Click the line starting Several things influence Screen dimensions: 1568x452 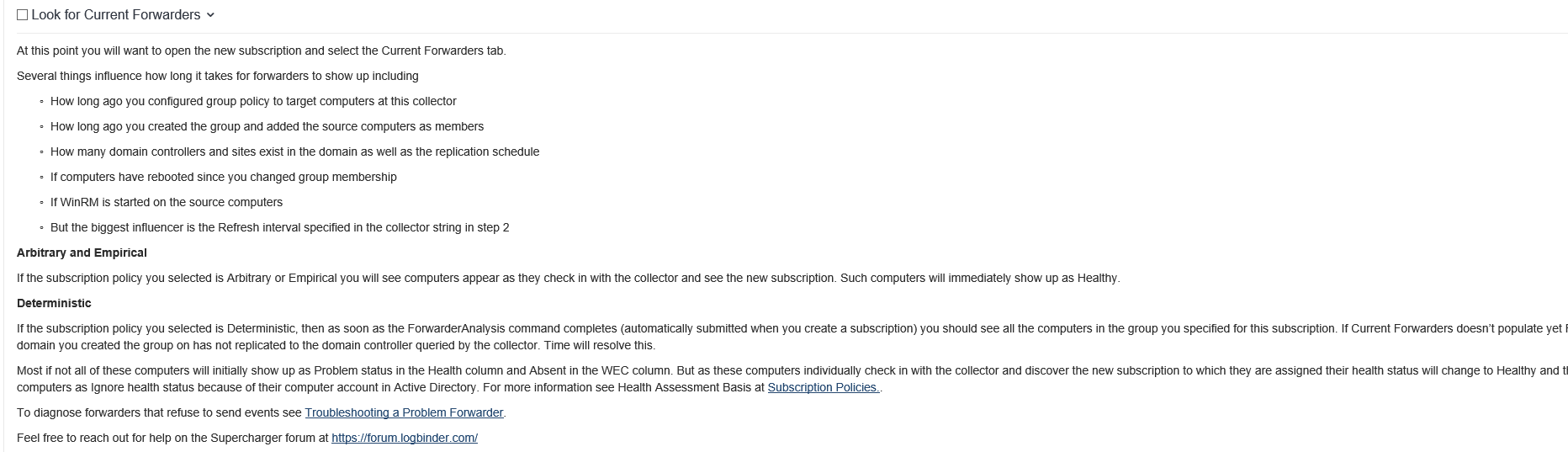(218, 77)
